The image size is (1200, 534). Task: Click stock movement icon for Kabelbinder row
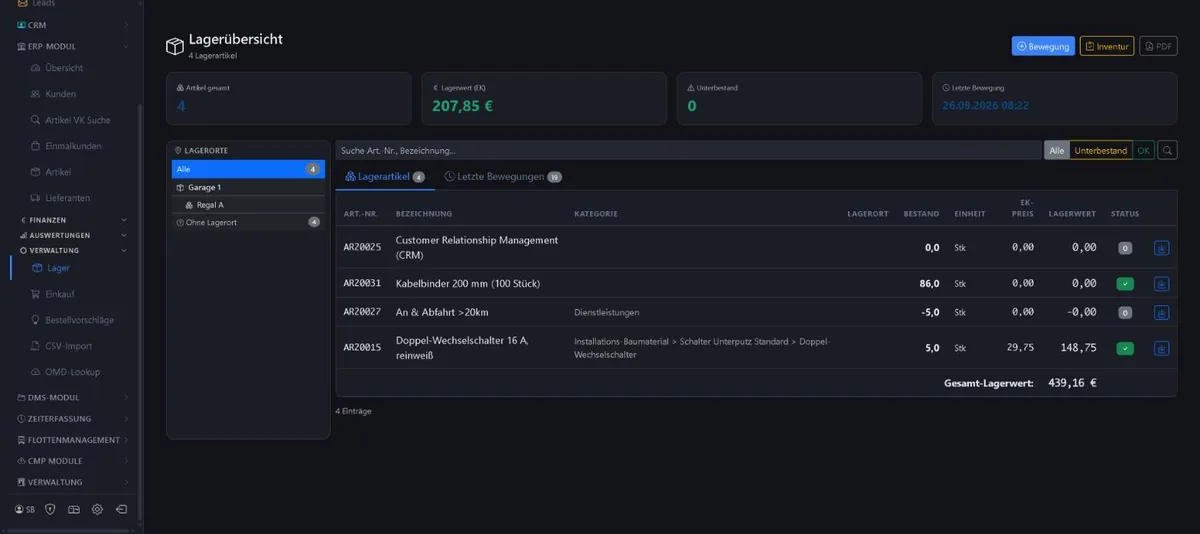pyautogui.click(x=1161, y=284)
